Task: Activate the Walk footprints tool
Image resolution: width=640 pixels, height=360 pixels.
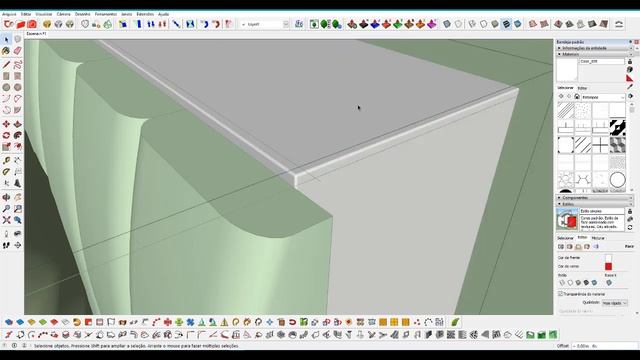Action: pyautogui.click(x=6, y=245)
